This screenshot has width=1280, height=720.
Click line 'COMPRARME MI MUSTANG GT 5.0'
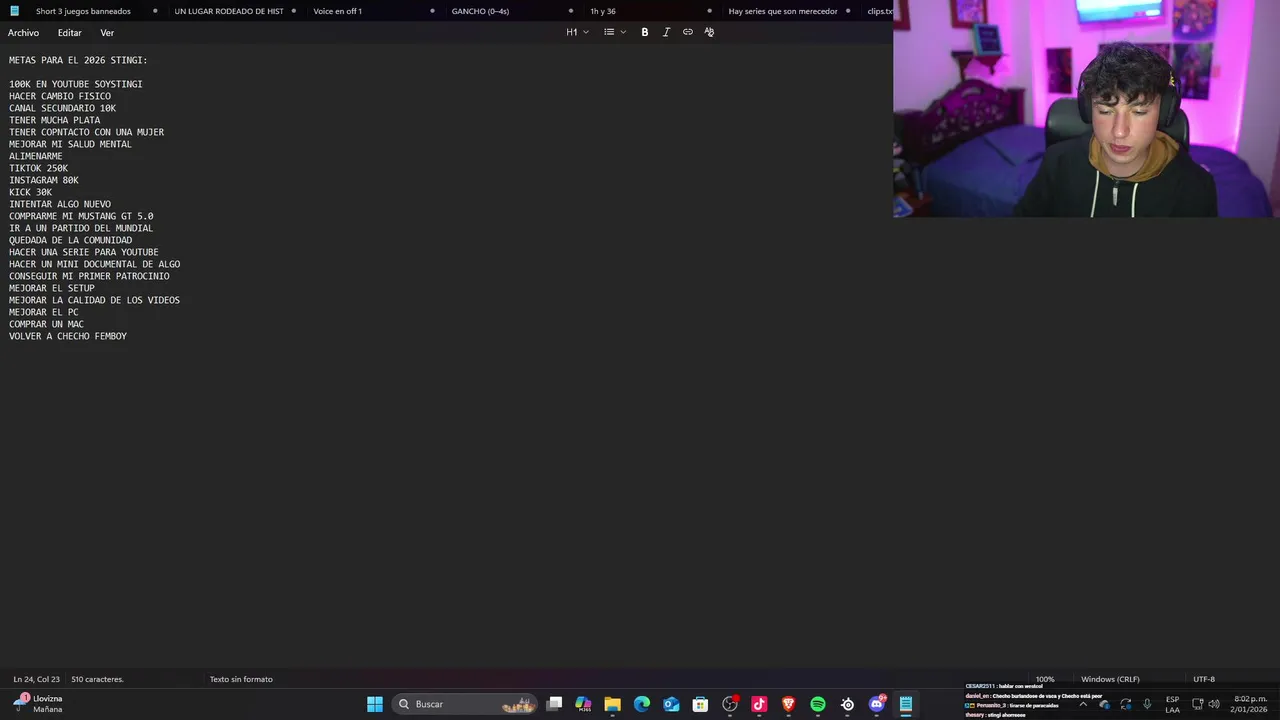tap(81, 216)
